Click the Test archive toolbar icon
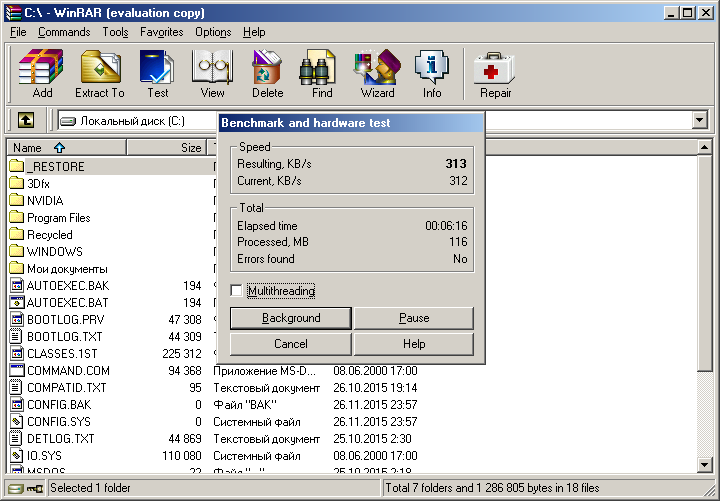This screenshot has height=501, width=720. pos(157,74)
